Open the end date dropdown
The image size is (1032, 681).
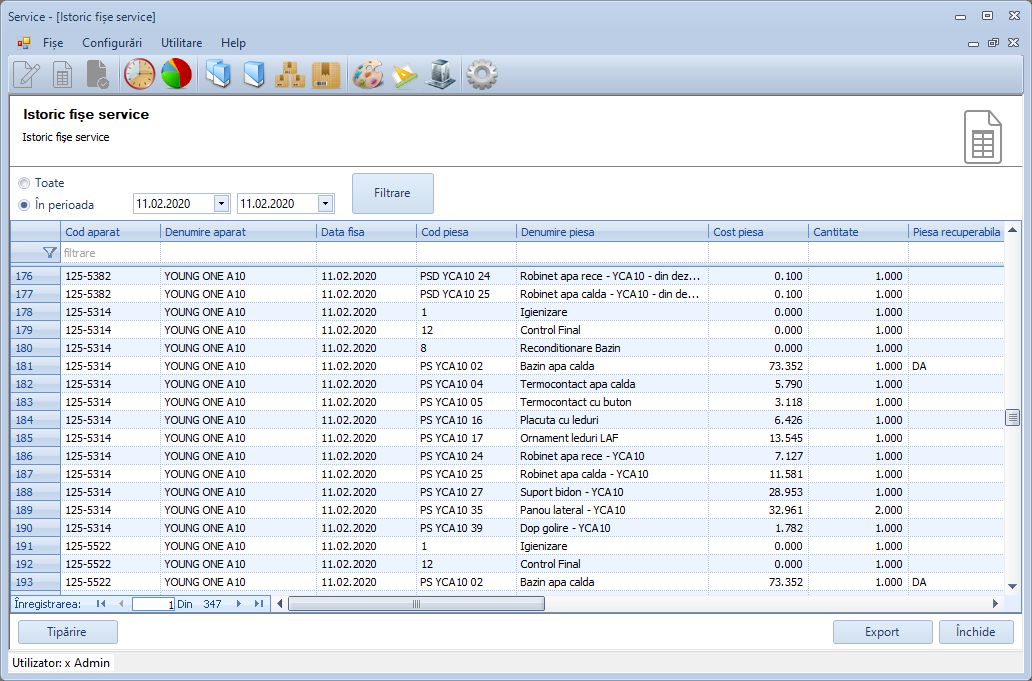click(x=325, y=204)
